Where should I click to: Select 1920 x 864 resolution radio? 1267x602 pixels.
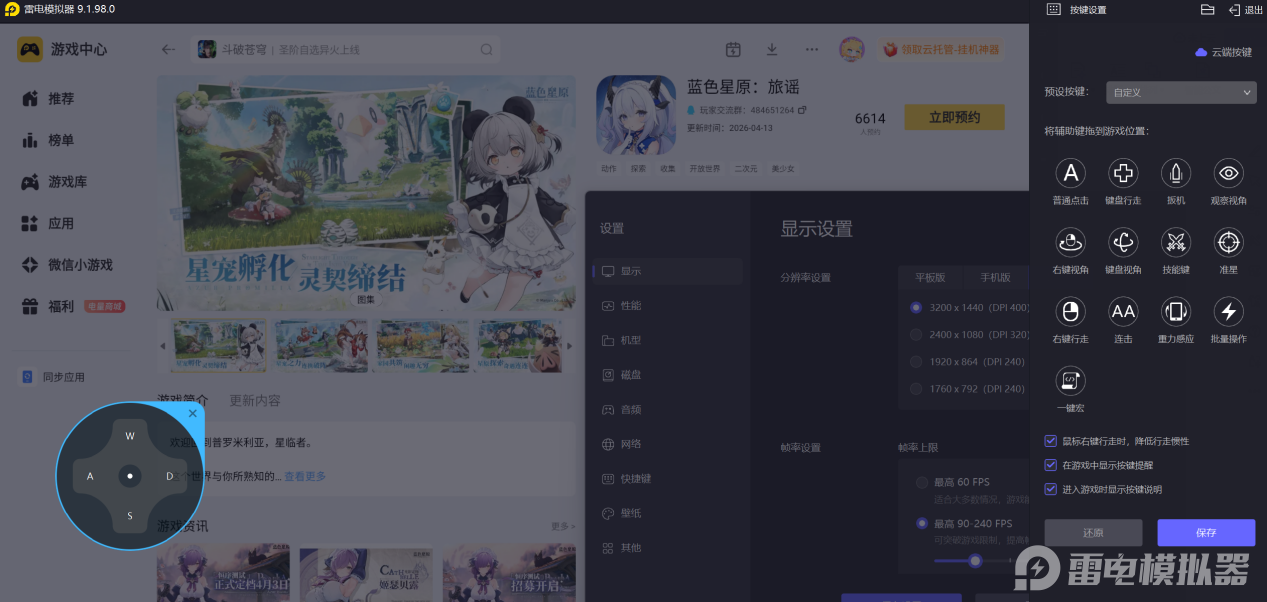[x=916, y=361]
